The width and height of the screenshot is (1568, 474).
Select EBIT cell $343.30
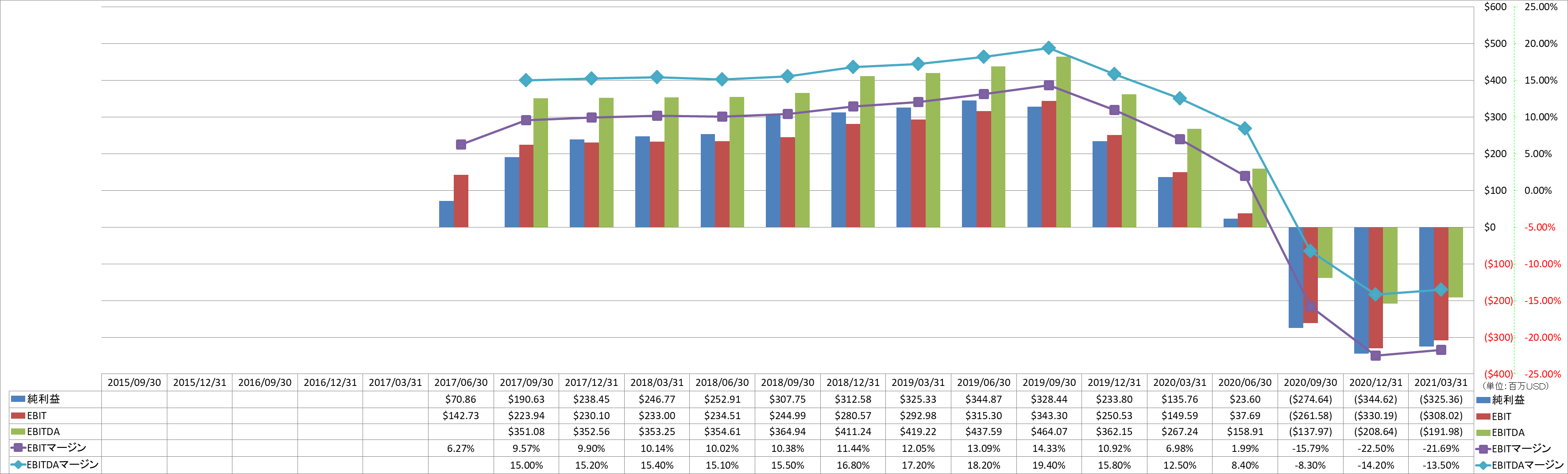pyautogui.click(x=1049, y=416)
